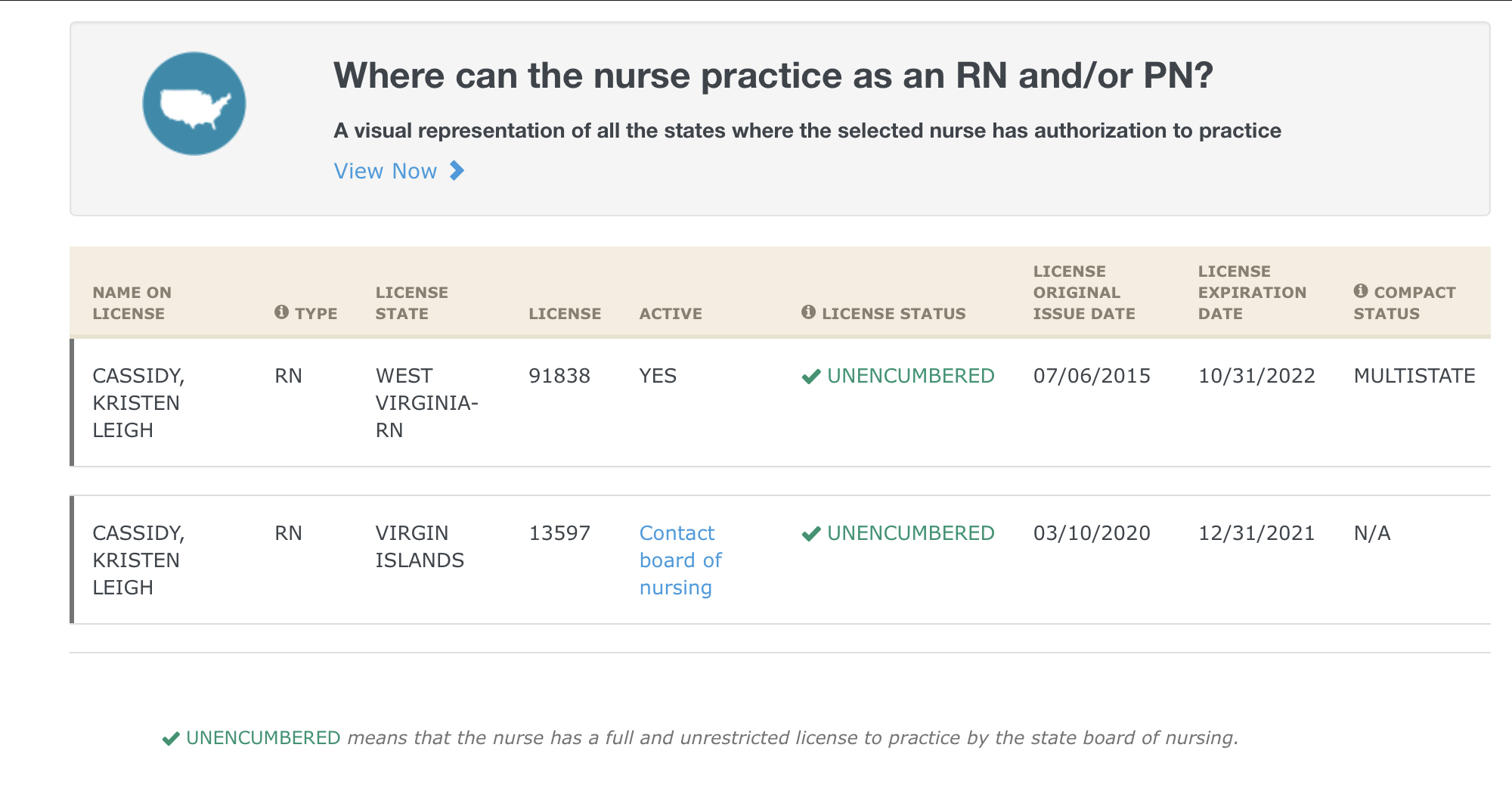
Task: Sort by the LICENSE EXPIRATION DATE column header
Action: (1253, 292)
